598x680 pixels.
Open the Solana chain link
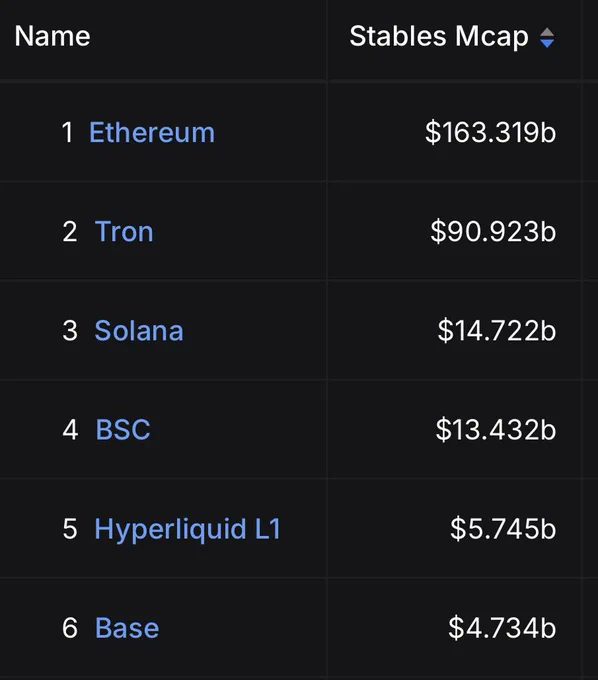tap(139, 330)
